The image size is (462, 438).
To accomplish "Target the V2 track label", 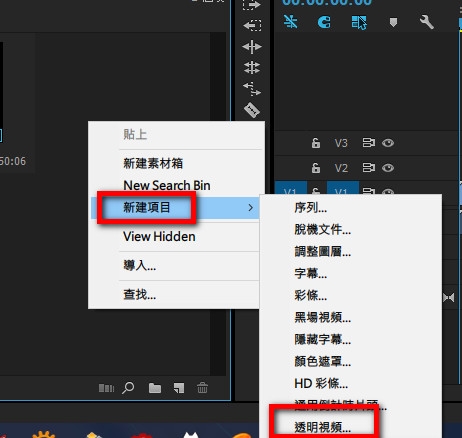I will (341, 168).
